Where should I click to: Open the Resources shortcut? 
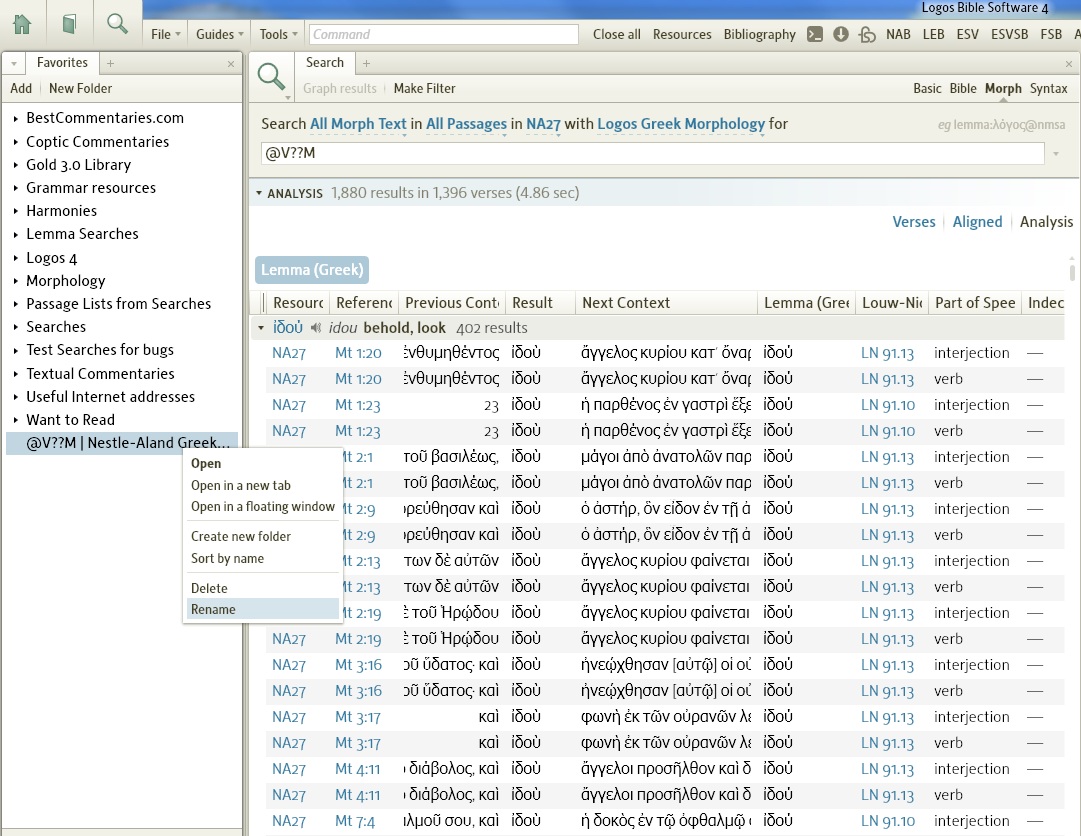pyautogui.click(x=682, y=34)
